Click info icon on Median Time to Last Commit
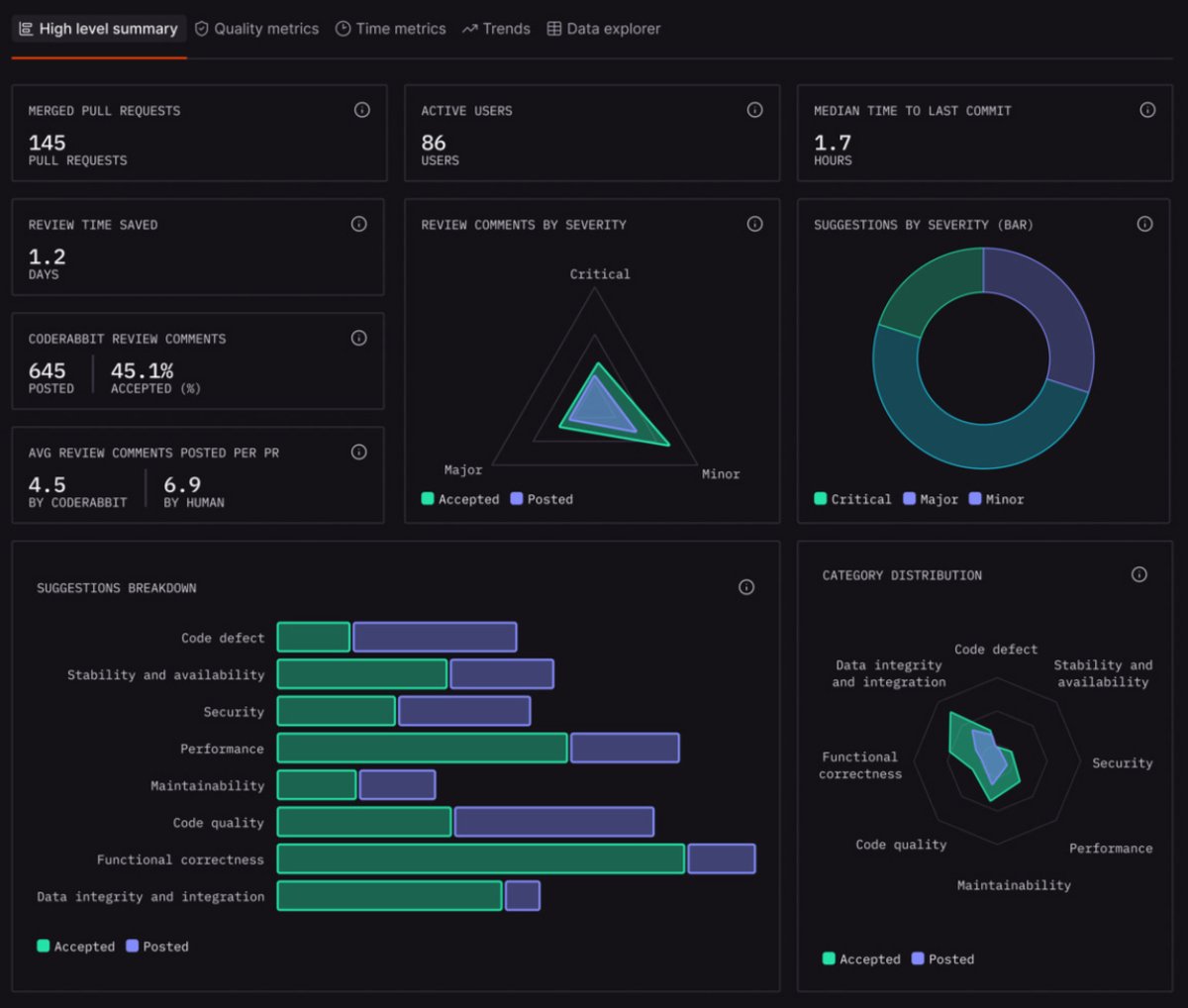1188x1008 pixels. pyautogui.click(x=1147, y=110)
